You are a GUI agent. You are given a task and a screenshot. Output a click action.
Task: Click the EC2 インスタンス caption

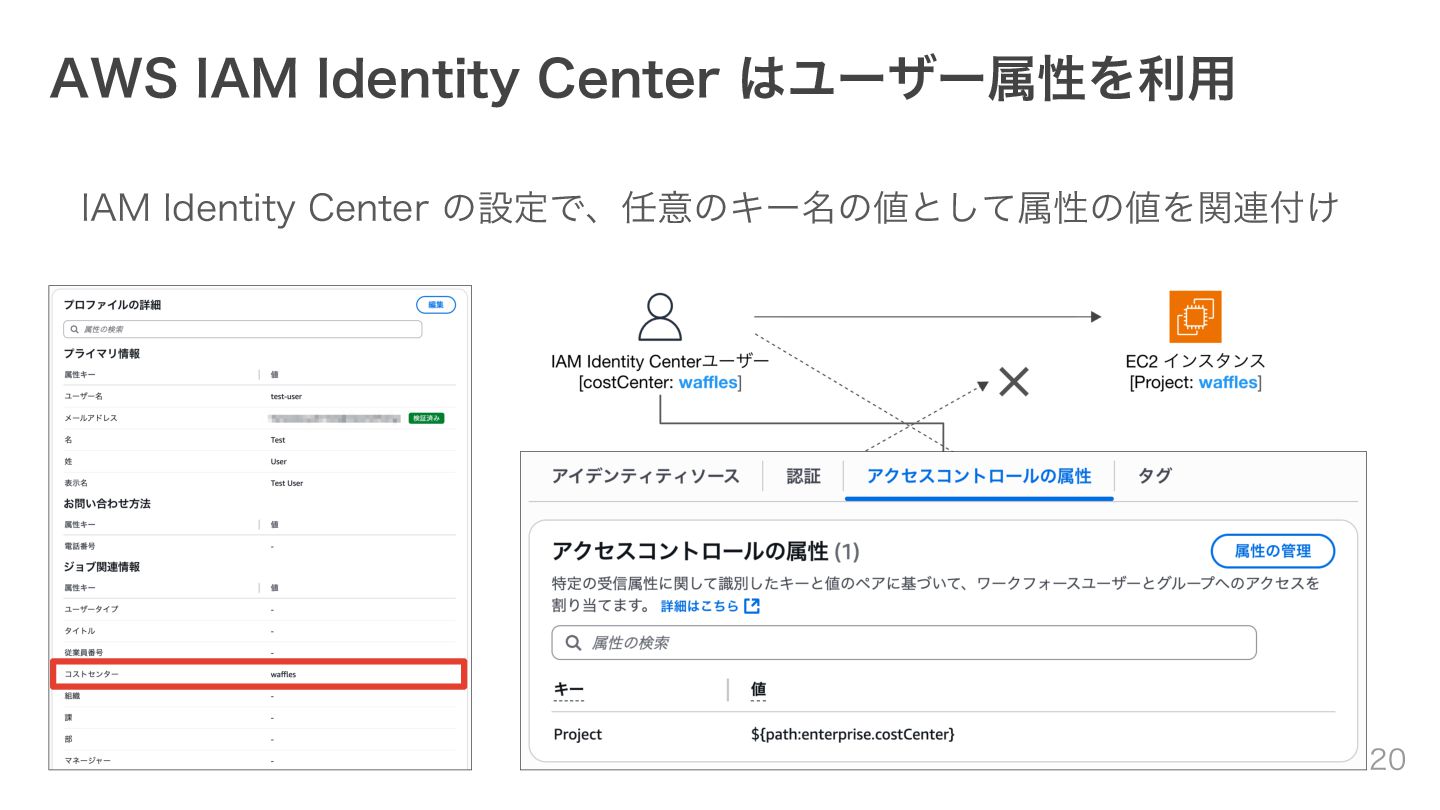(x=1195, y=361)
